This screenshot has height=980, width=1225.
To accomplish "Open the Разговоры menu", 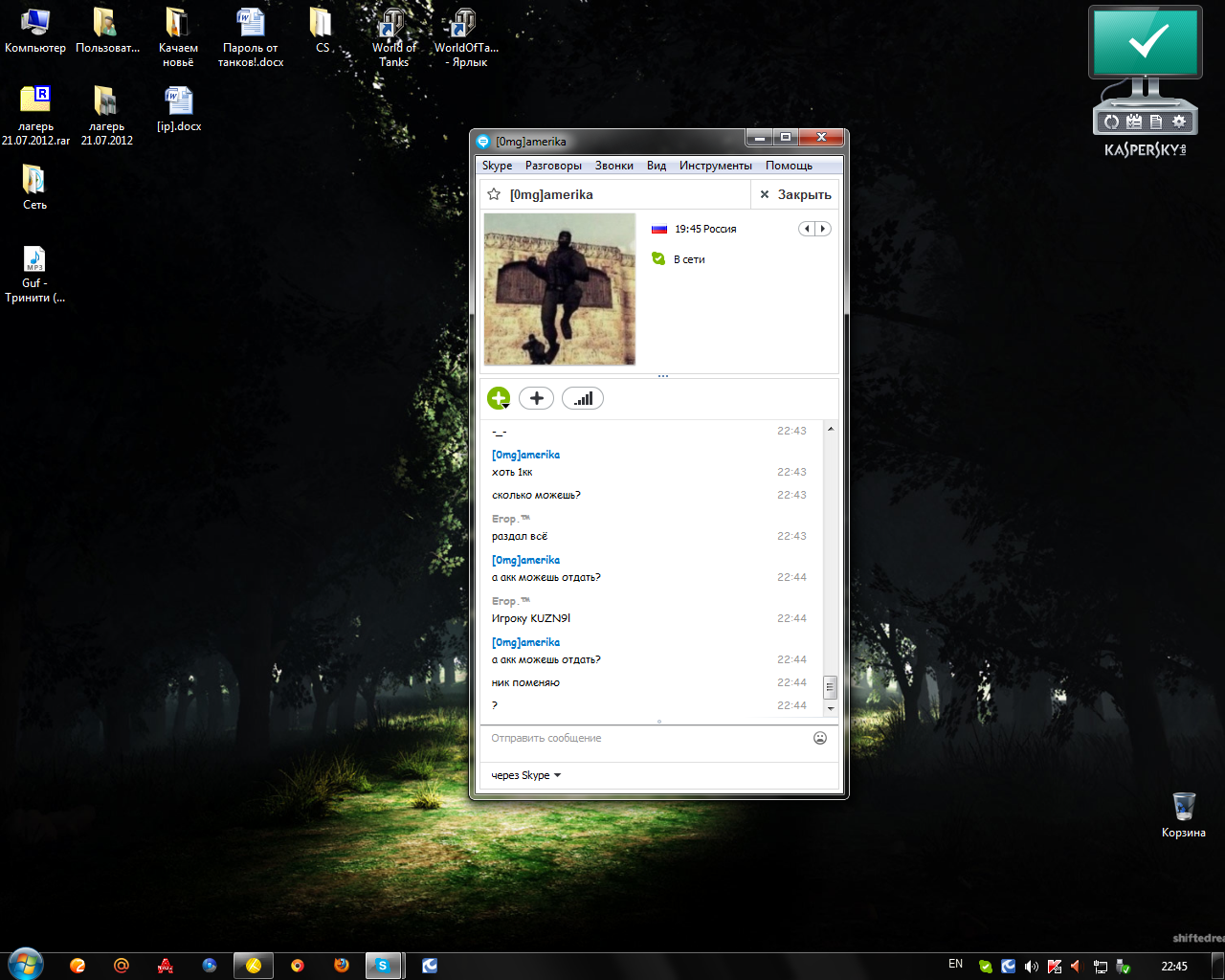I will click(x=553, y=166).
